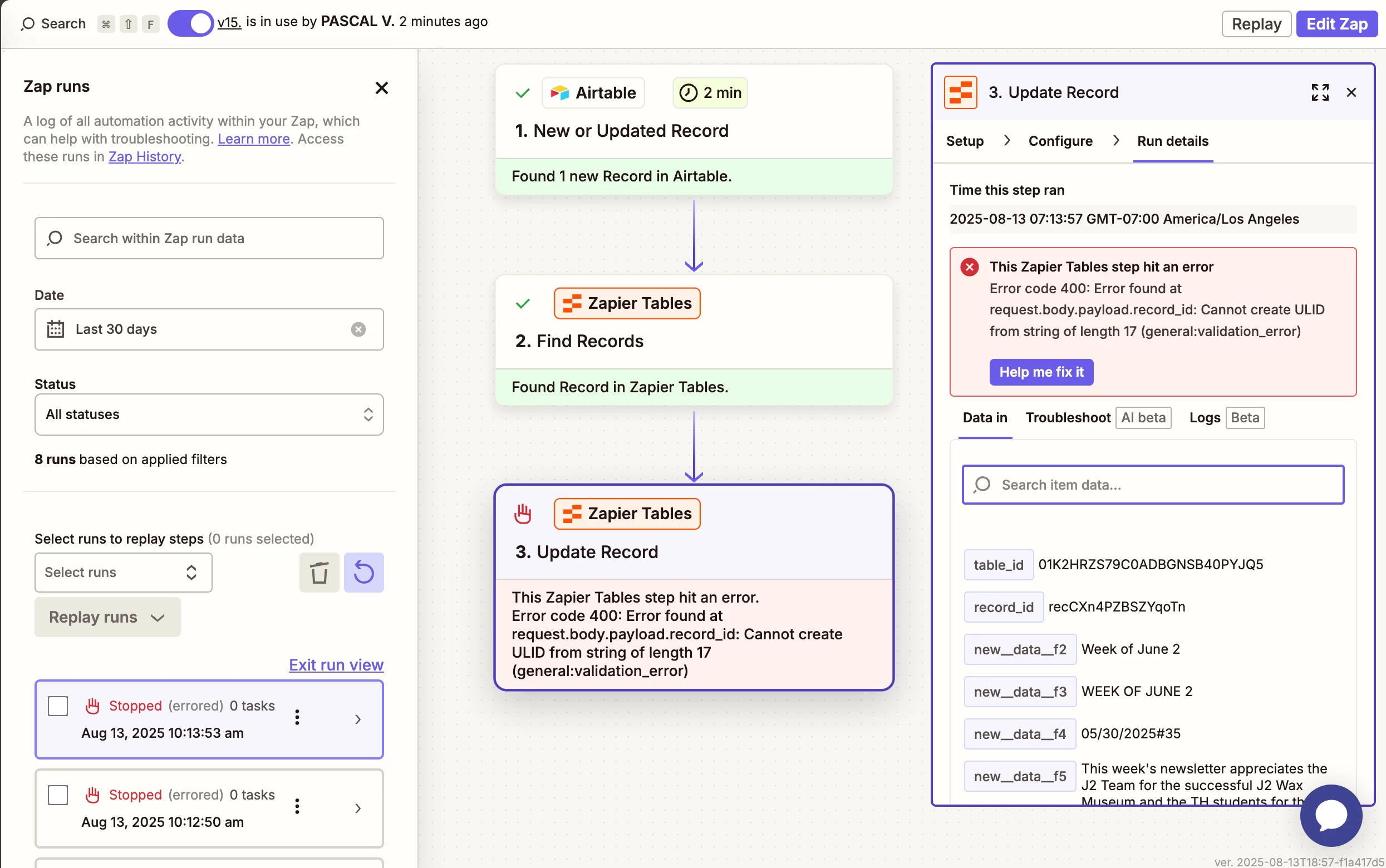
Task: Select the Logs Beta tab
Action: 1227,418
